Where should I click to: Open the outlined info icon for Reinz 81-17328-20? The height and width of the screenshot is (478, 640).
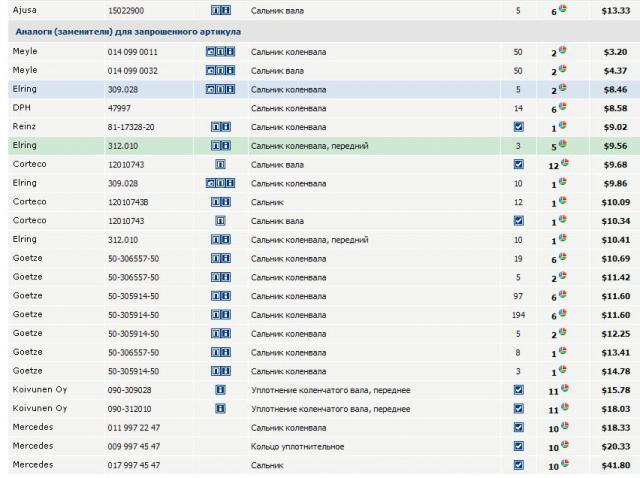point(216,127)
